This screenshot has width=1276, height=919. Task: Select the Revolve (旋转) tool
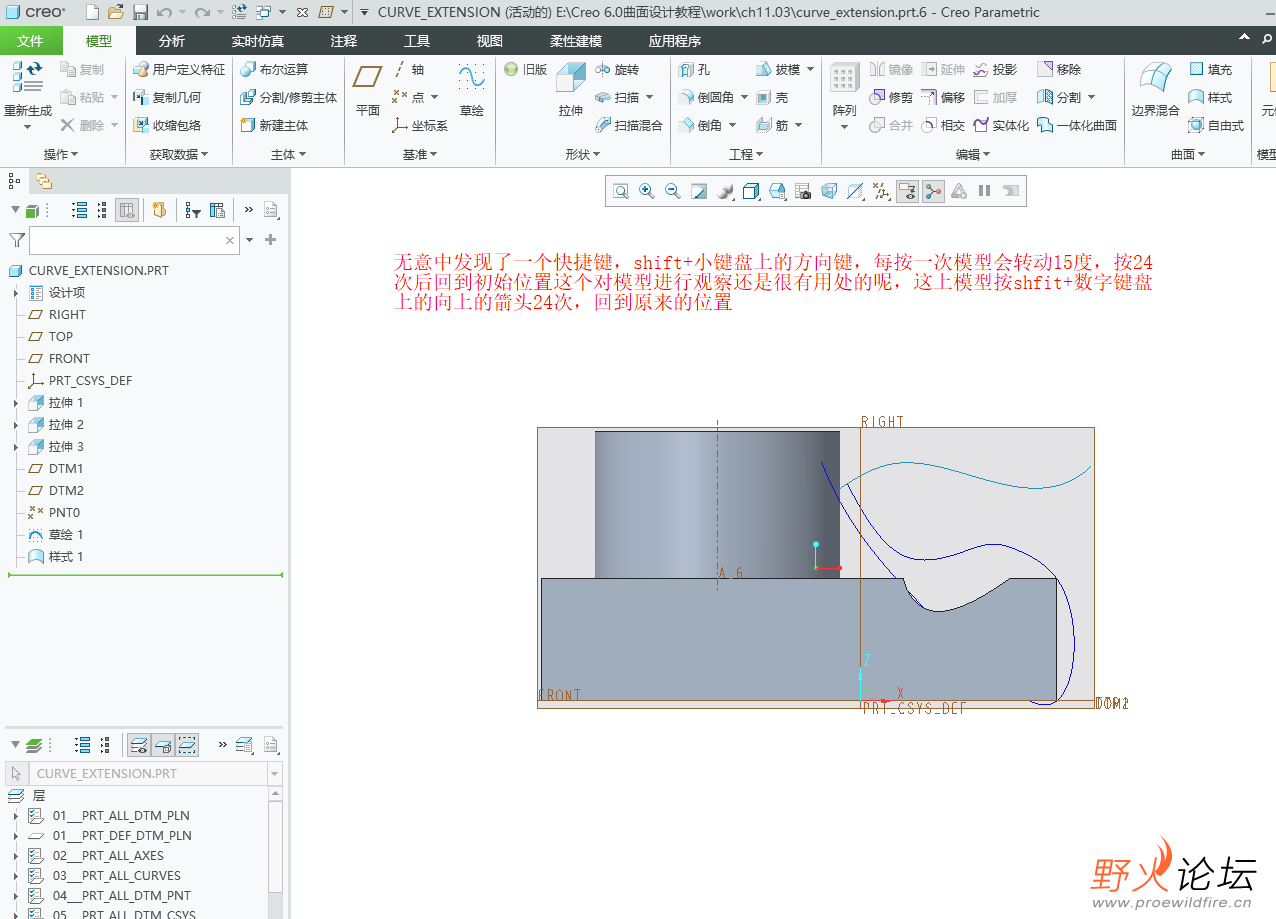coord(616,70)
